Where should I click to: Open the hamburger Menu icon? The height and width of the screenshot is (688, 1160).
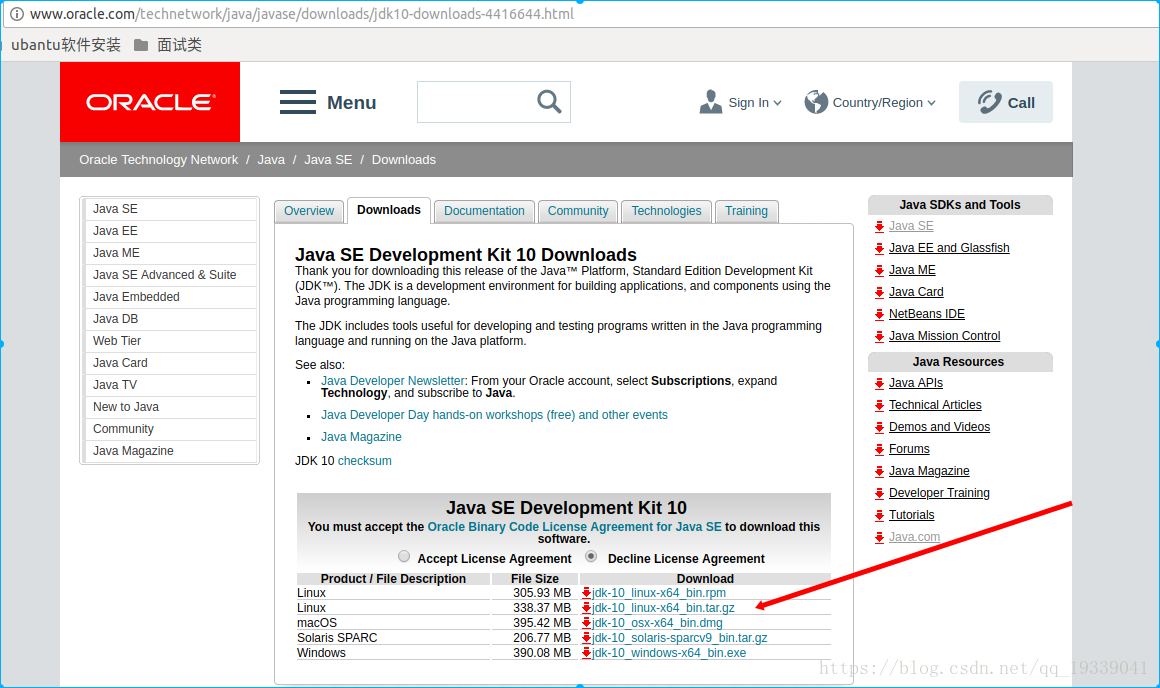coord(297,102)
